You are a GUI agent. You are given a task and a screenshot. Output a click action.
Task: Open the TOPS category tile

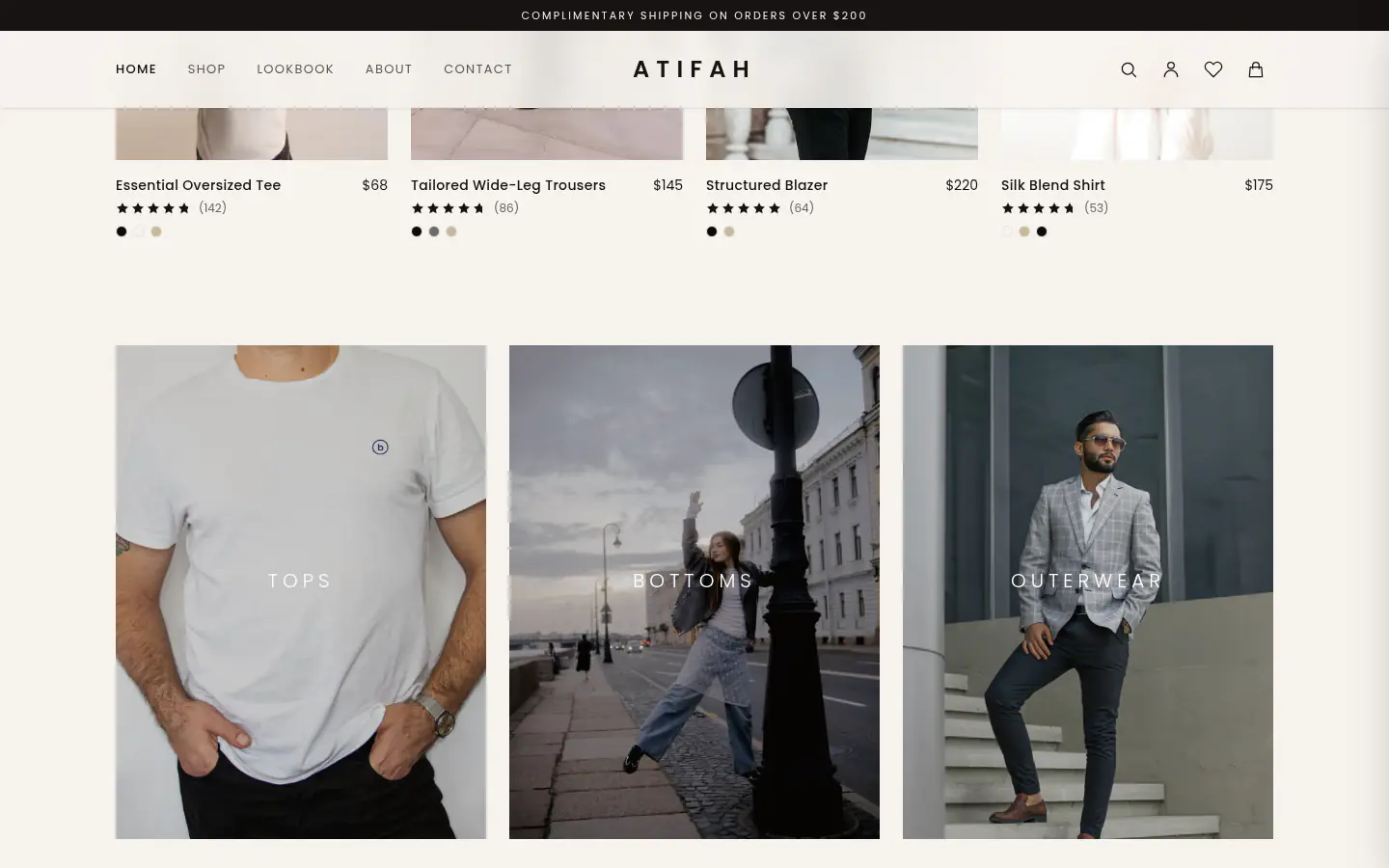click(301, 592)
